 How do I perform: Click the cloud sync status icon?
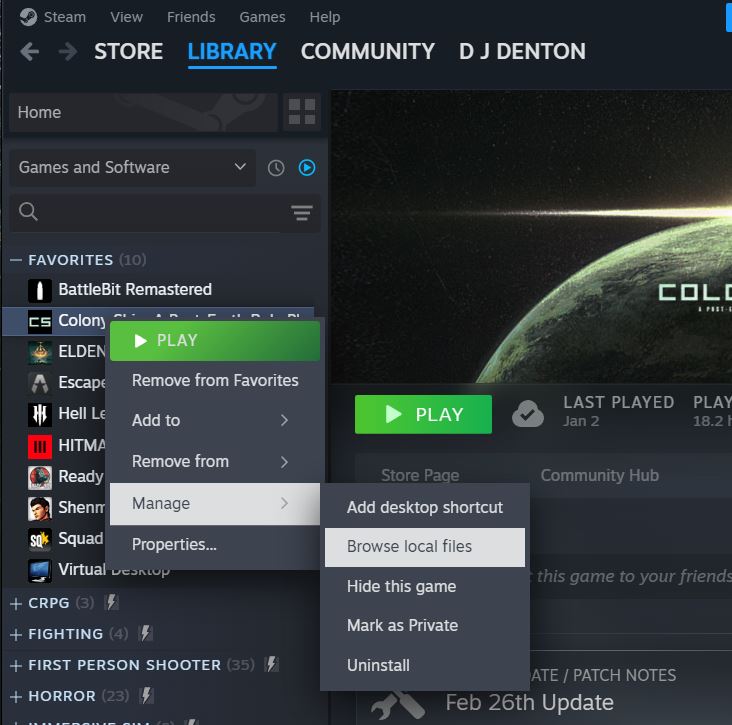(528, 414)
